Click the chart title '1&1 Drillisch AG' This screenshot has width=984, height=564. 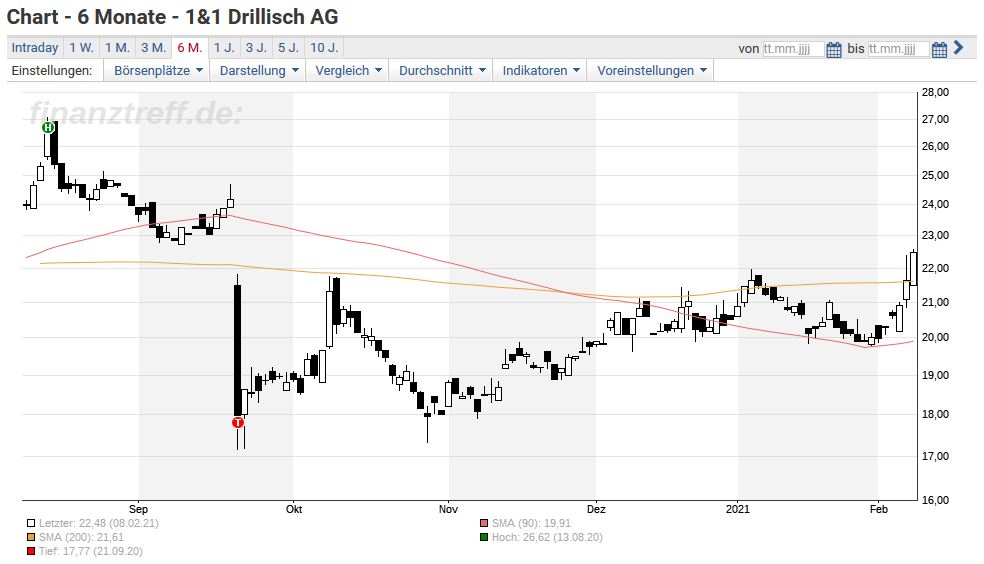point(262,17)
